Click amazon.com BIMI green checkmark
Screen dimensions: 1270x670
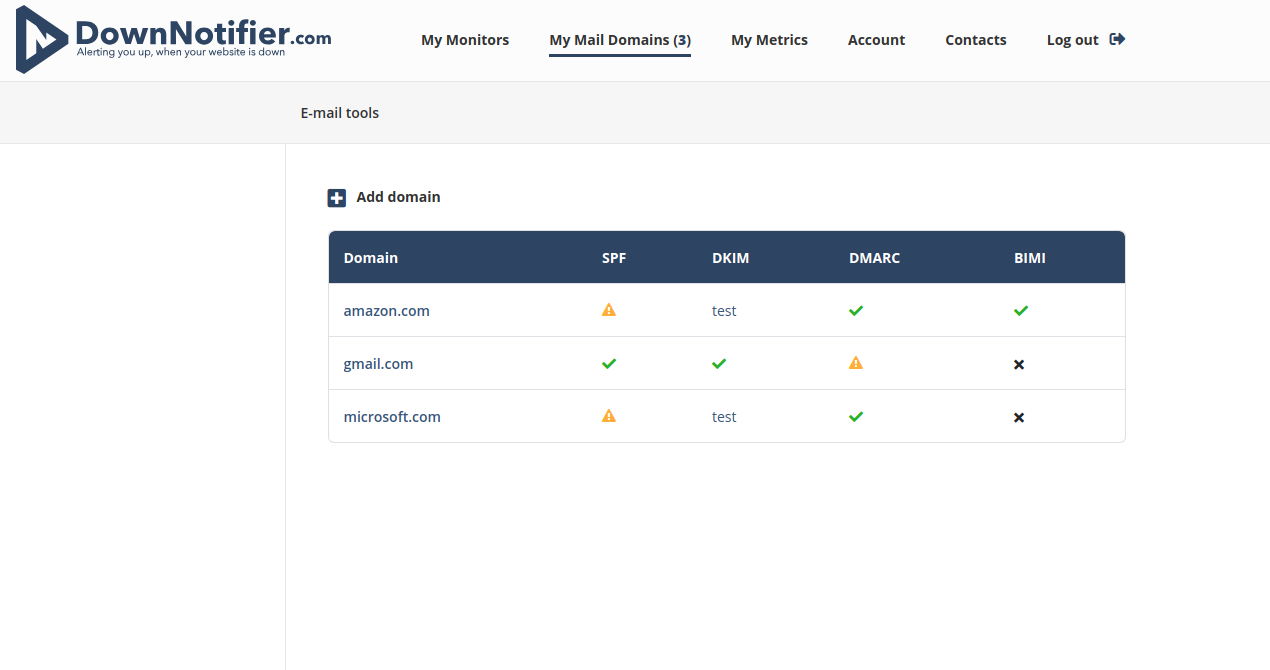[1021, 311]
